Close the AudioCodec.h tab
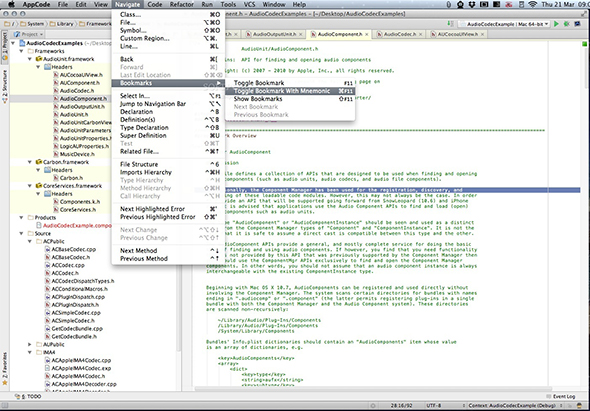This screenshot has height=411, width=590. (421, 34)
